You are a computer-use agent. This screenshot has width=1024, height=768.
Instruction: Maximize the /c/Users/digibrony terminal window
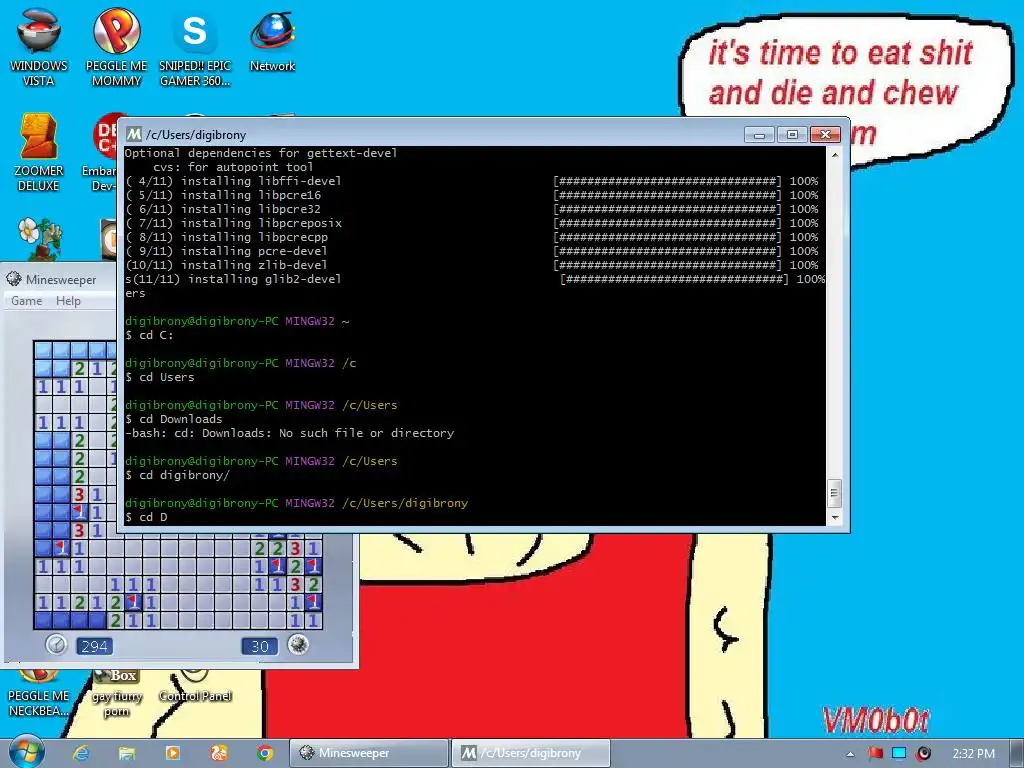792,135
